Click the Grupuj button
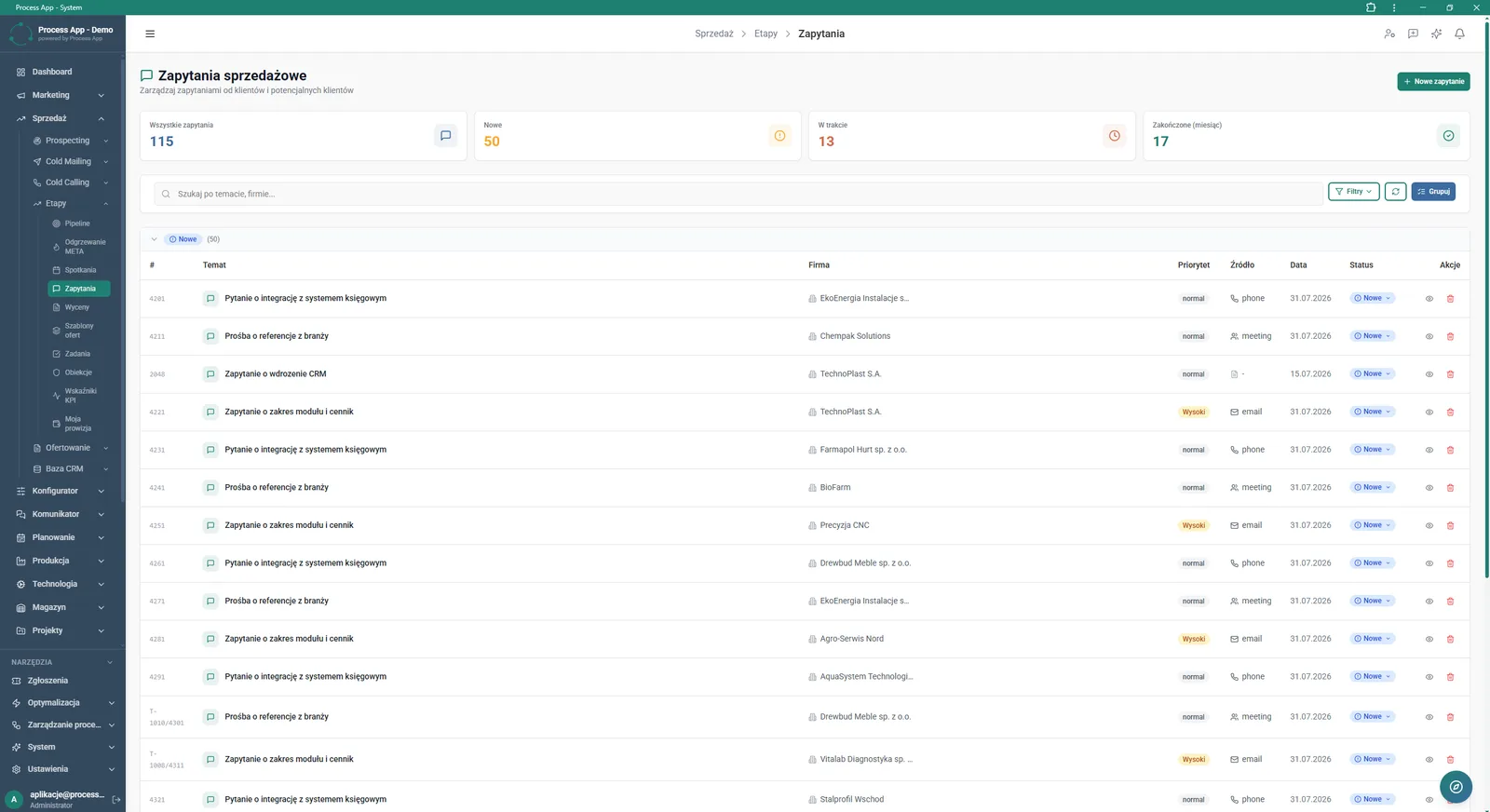 click(1433, 192)
